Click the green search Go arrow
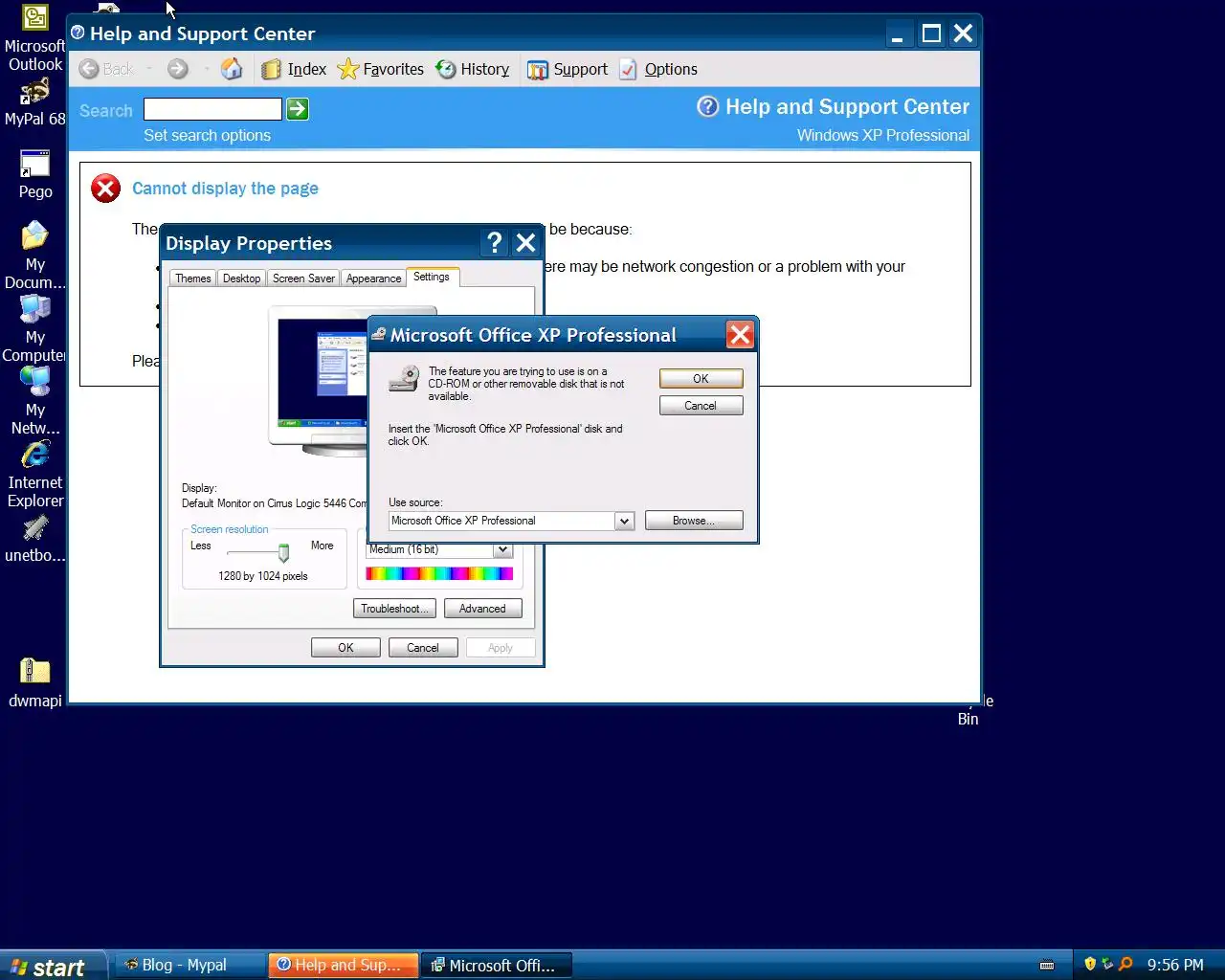Screen dimensions: 1225x980 [298, 109]
